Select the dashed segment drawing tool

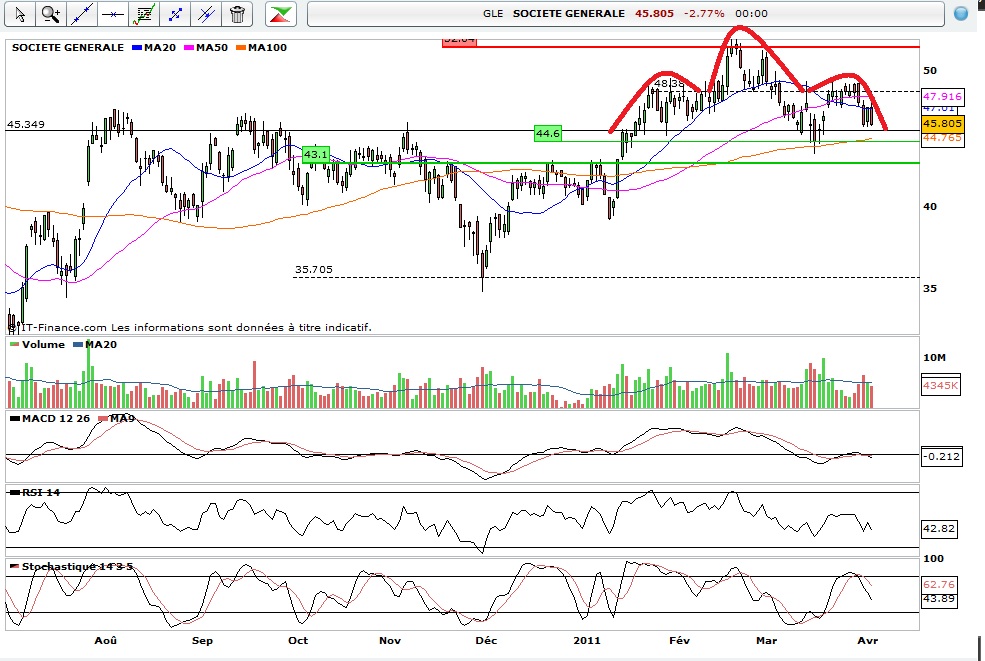175,14
